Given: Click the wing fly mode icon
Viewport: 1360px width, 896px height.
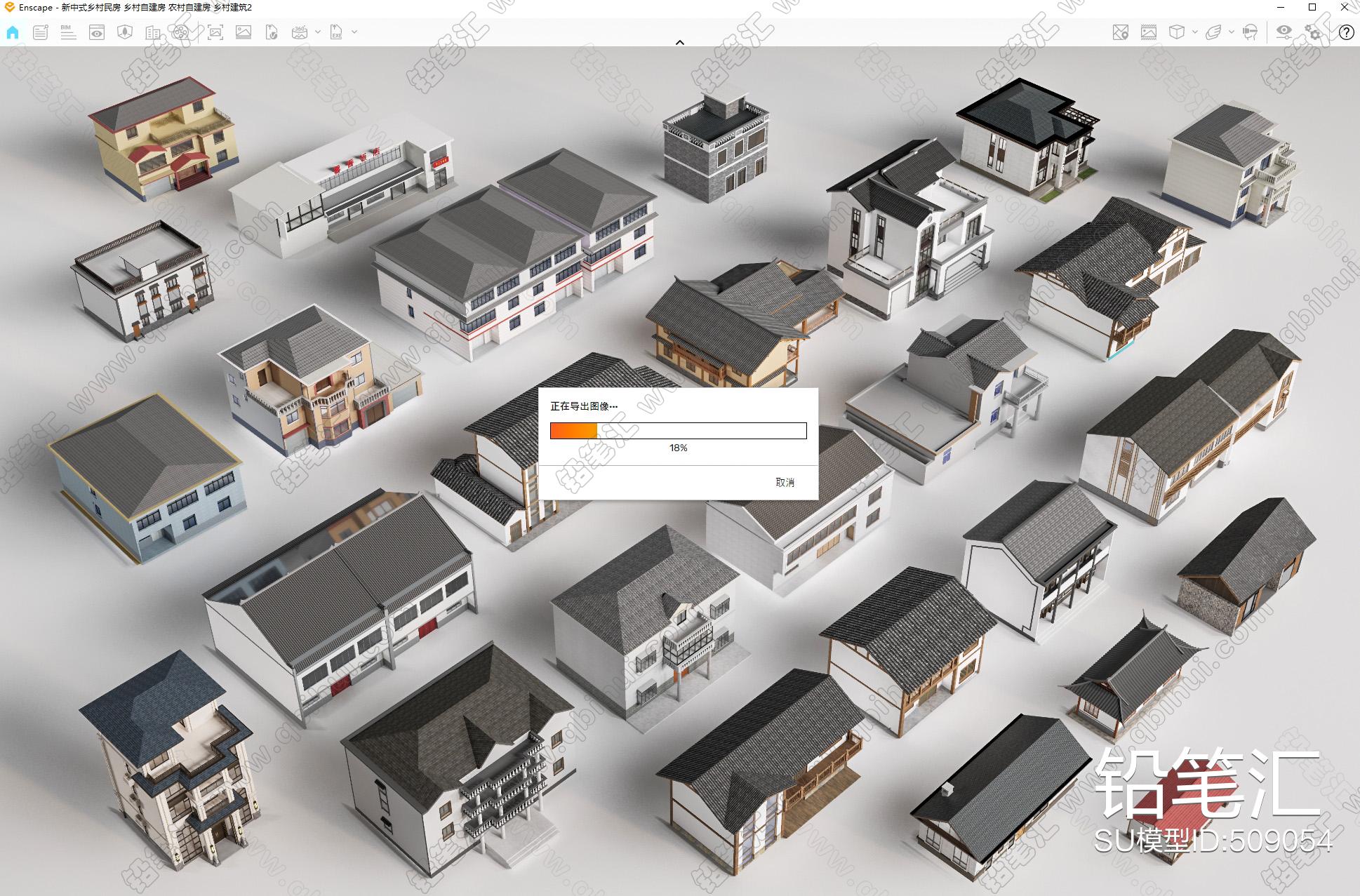Looking at the screenshot, I should coord(1213,32).
